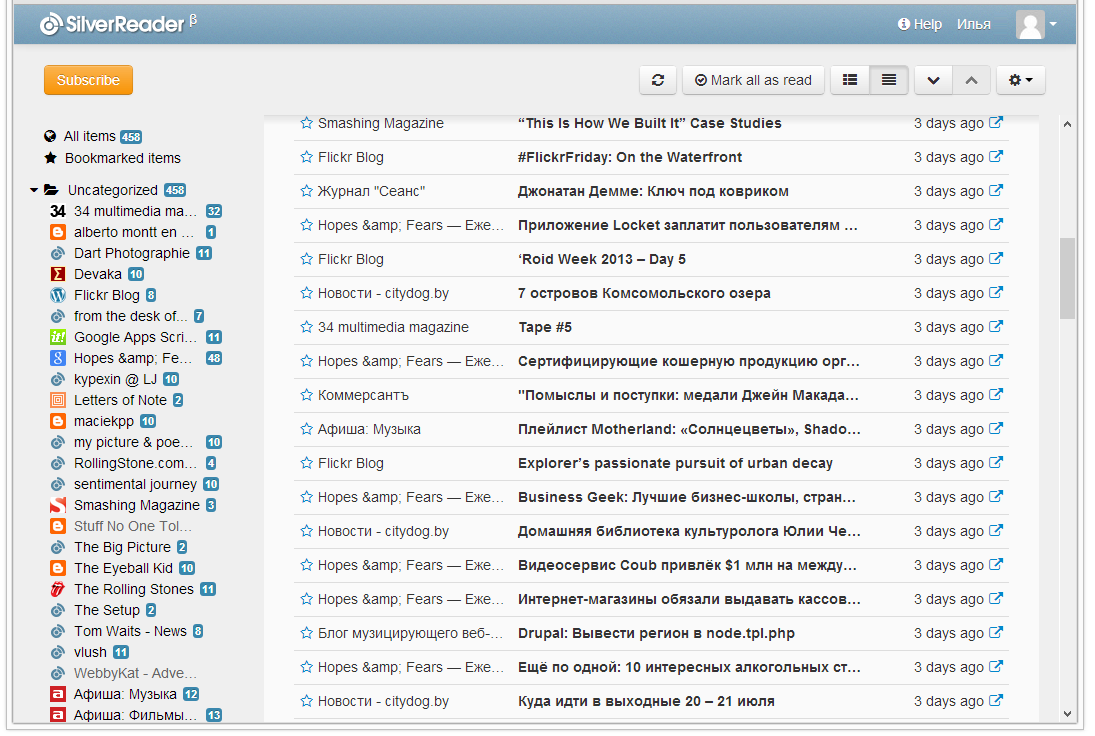Viewport: 1095px width, 736px height.
Task: Open Ещё по одной external link icon
Action: click(x=996, y=666)
